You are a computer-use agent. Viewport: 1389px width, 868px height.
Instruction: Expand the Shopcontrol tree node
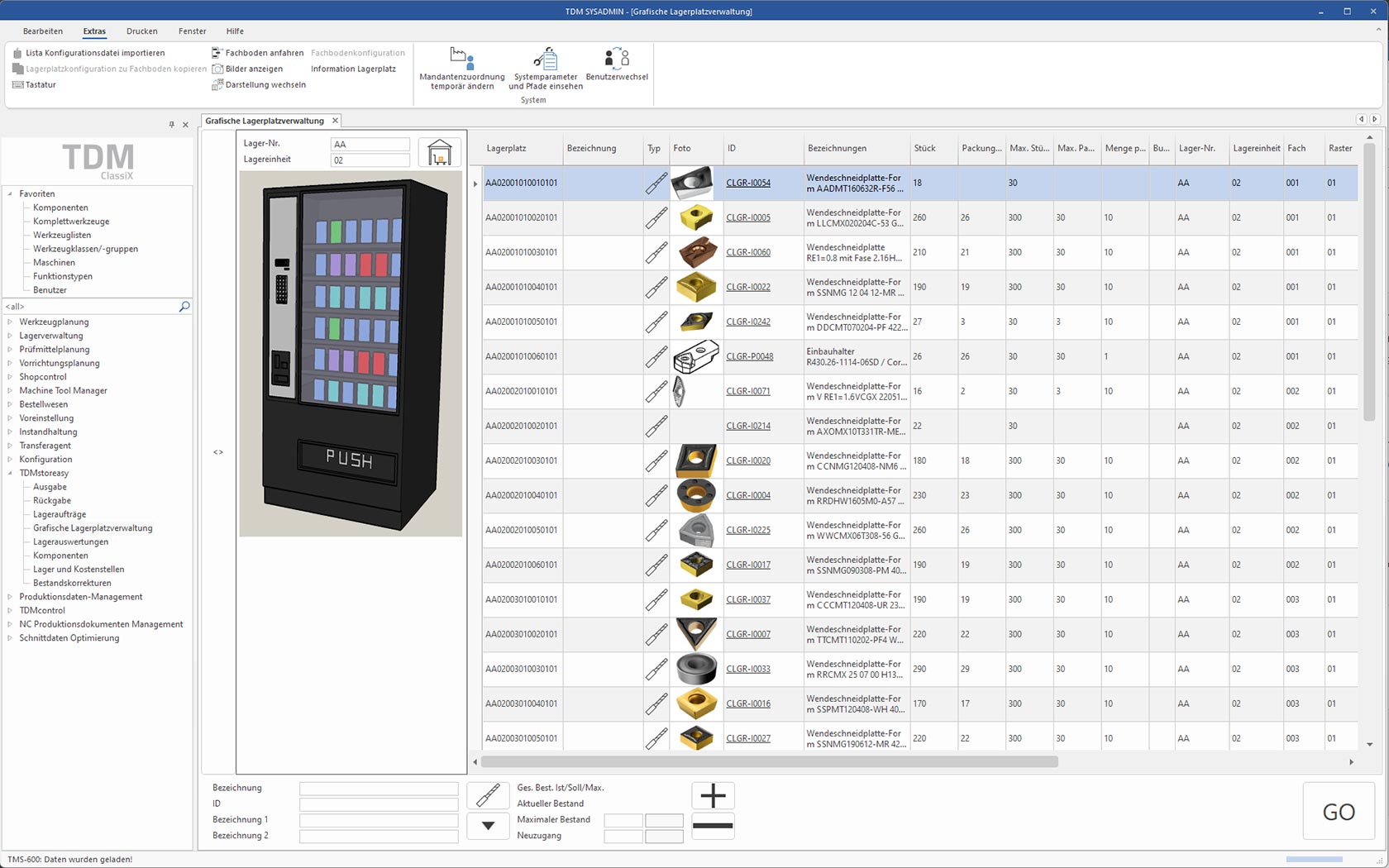(10, 377)
